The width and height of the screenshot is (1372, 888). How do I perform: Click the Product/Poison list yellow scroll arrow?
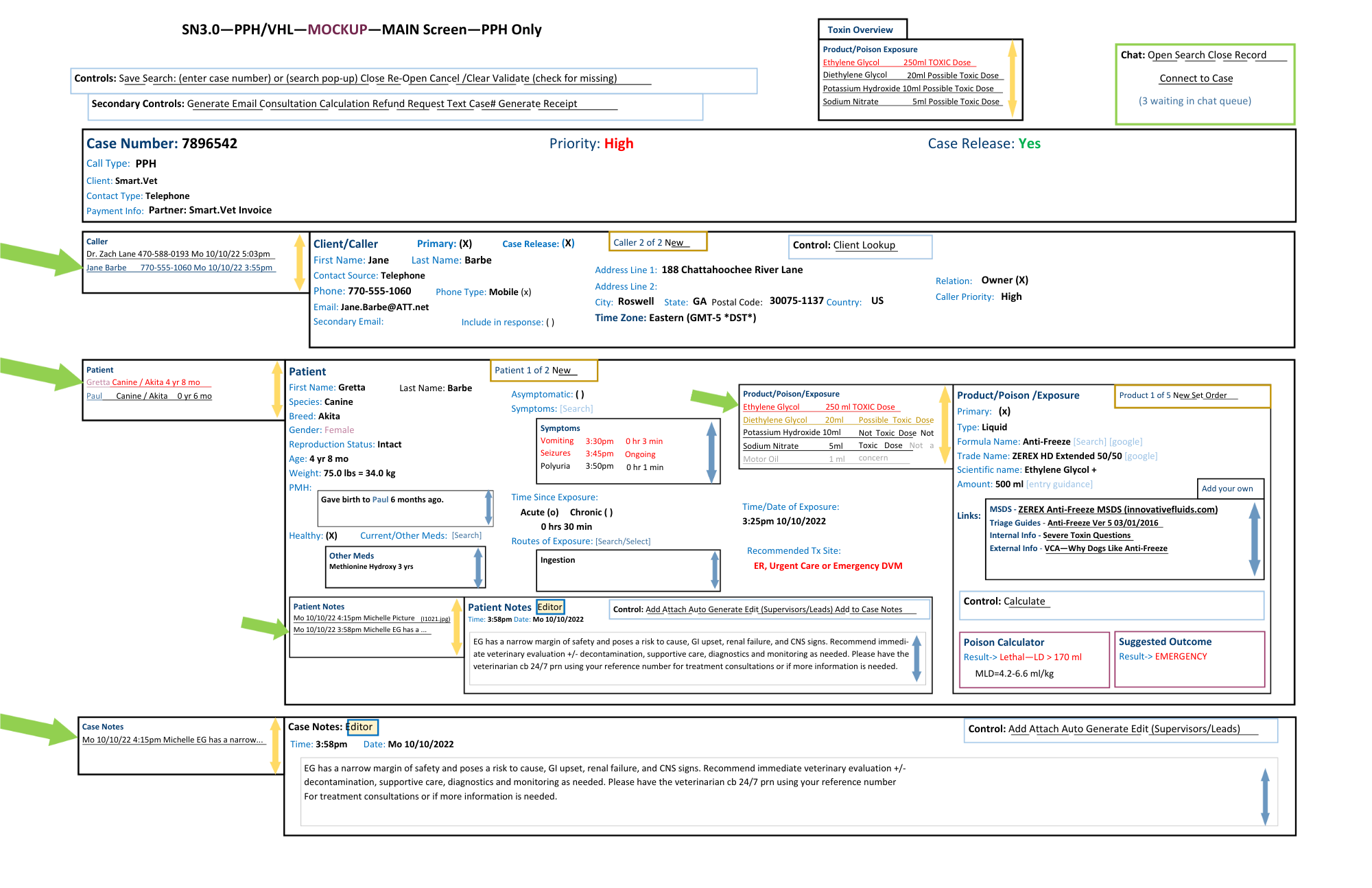[x=945, y=425]
